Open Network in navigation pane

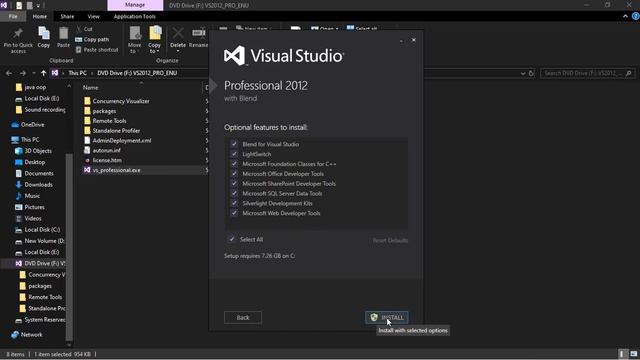click(x=31, y=335)
